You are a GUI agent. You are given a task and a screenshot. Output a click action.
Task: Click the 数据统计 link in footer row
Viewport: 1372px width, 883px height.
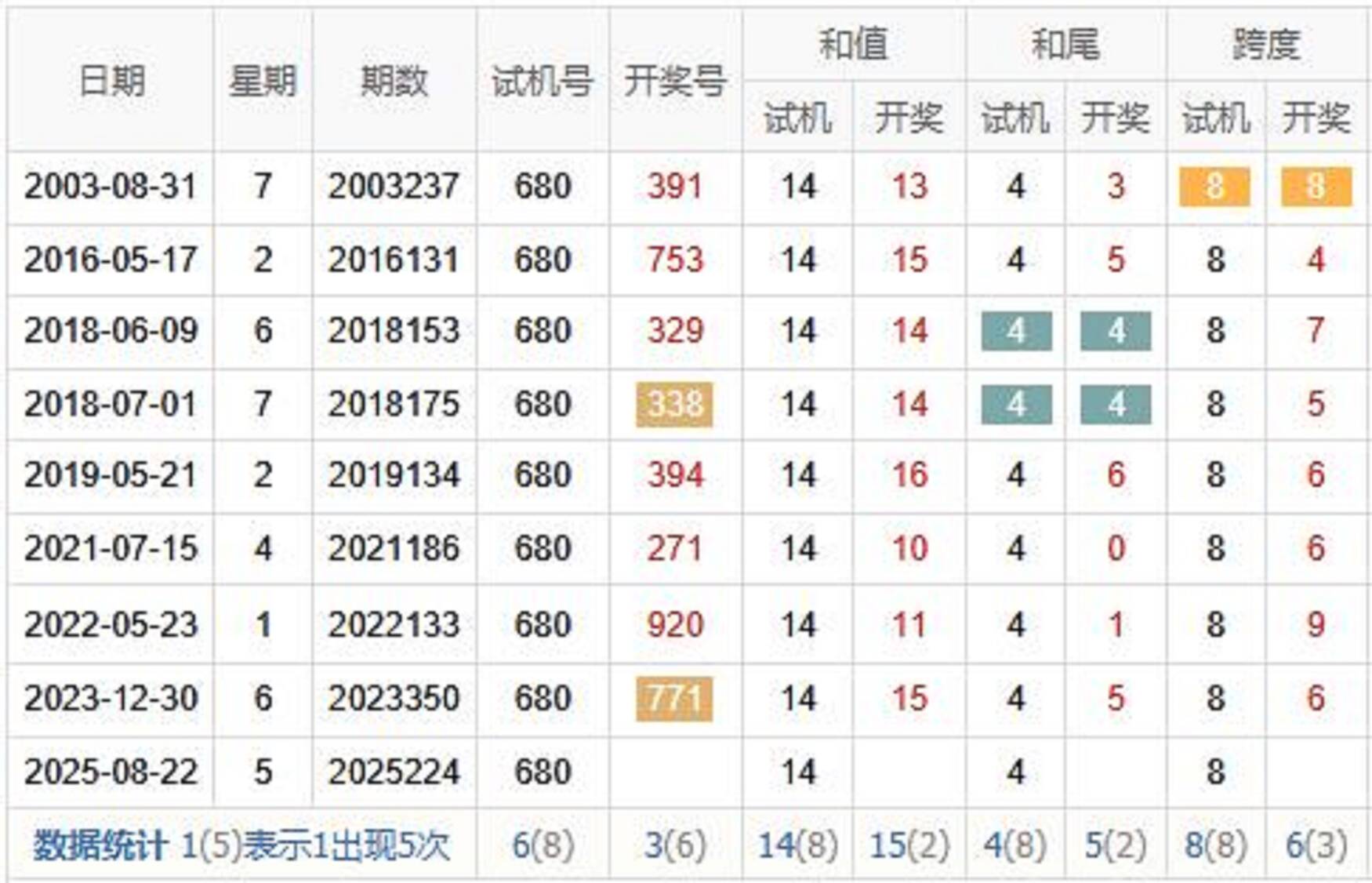[x=100, y=845]
